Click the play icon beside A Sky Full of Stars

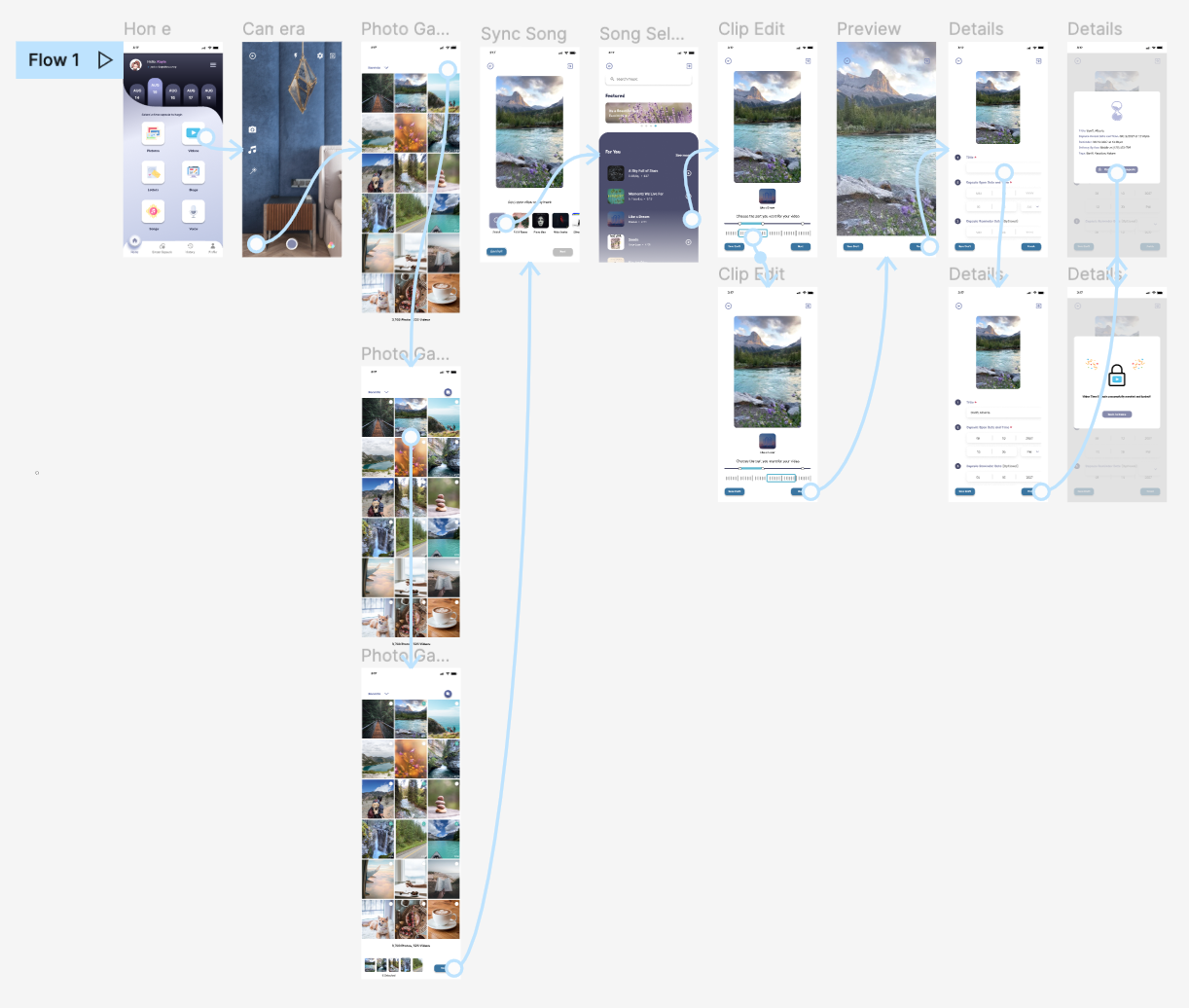point(689,173)
